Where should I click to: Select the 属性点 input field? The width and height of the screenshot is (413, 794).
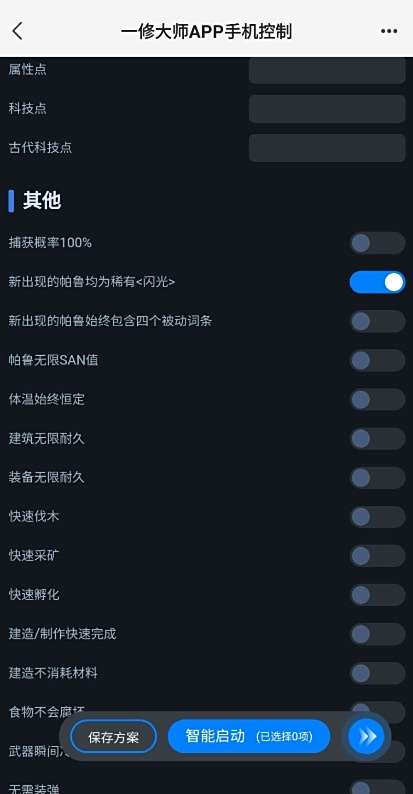coord(327,70)
